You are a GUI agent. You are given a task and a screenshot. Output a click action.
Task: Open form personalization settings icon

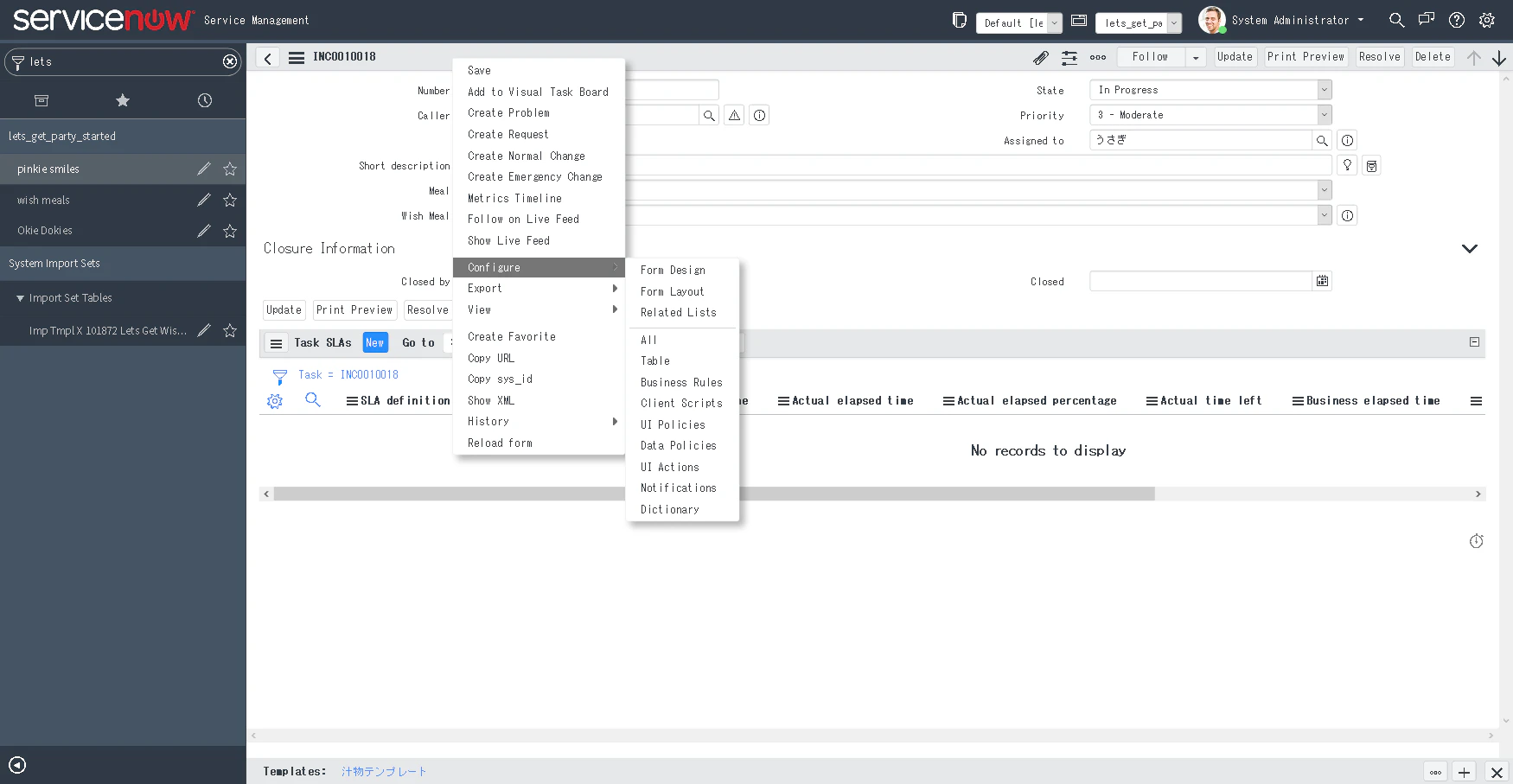(x=1069, y=58)
